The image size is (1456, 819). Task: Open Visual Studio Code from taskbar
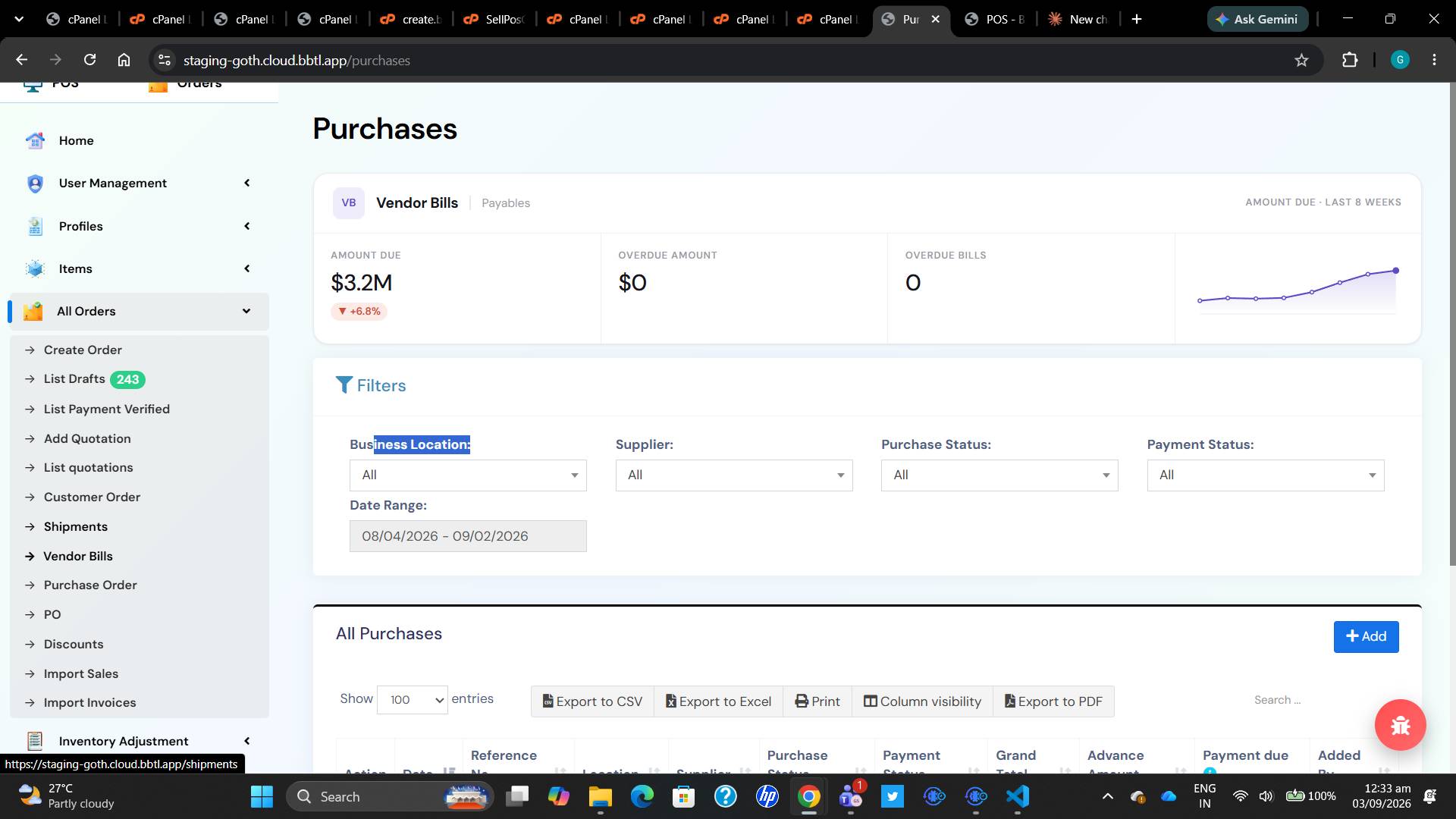(x=1018, y=796)
